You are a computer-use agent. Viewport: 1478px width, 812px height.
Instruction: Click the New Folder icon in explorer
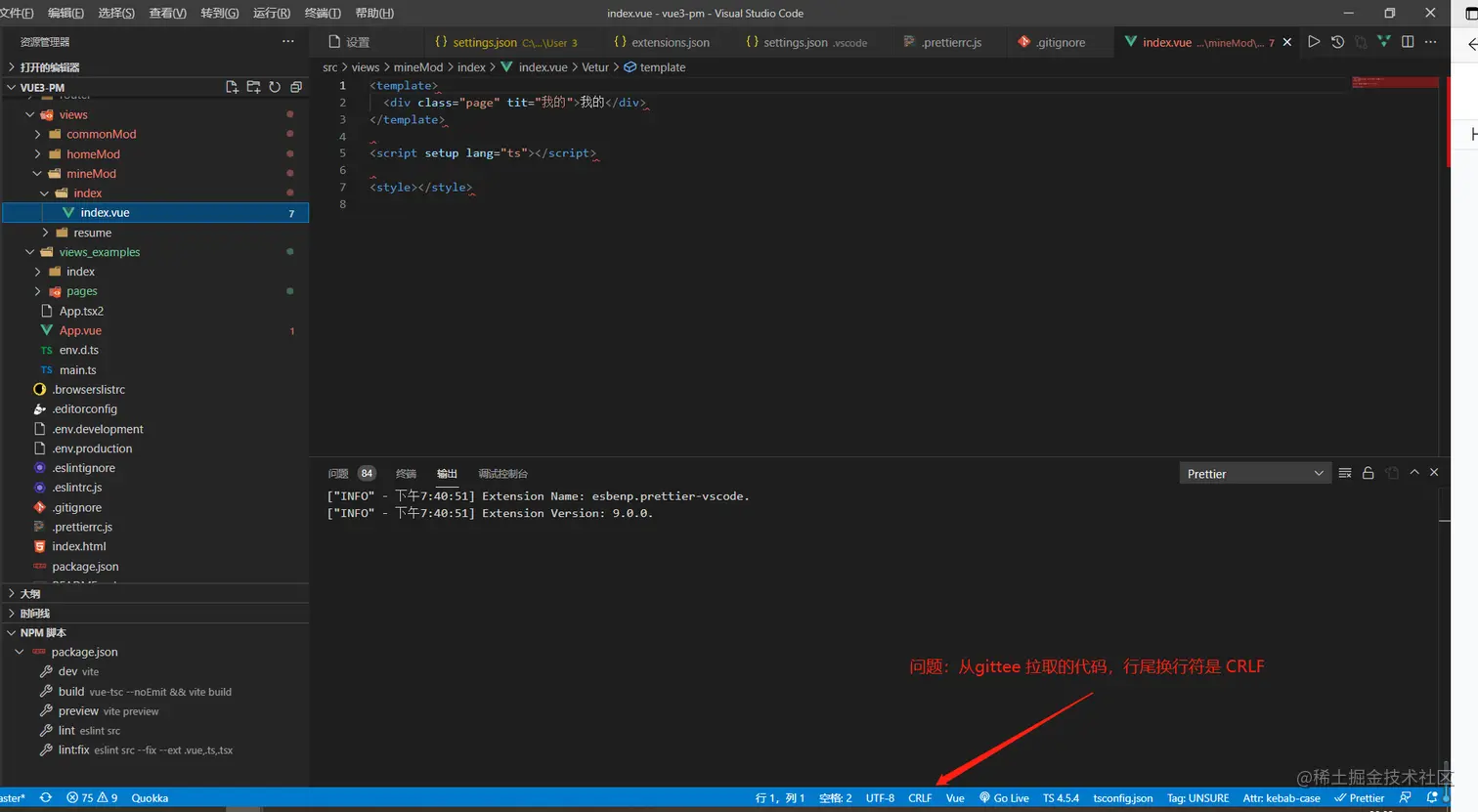pyautogui.click(x=253, y=87)
